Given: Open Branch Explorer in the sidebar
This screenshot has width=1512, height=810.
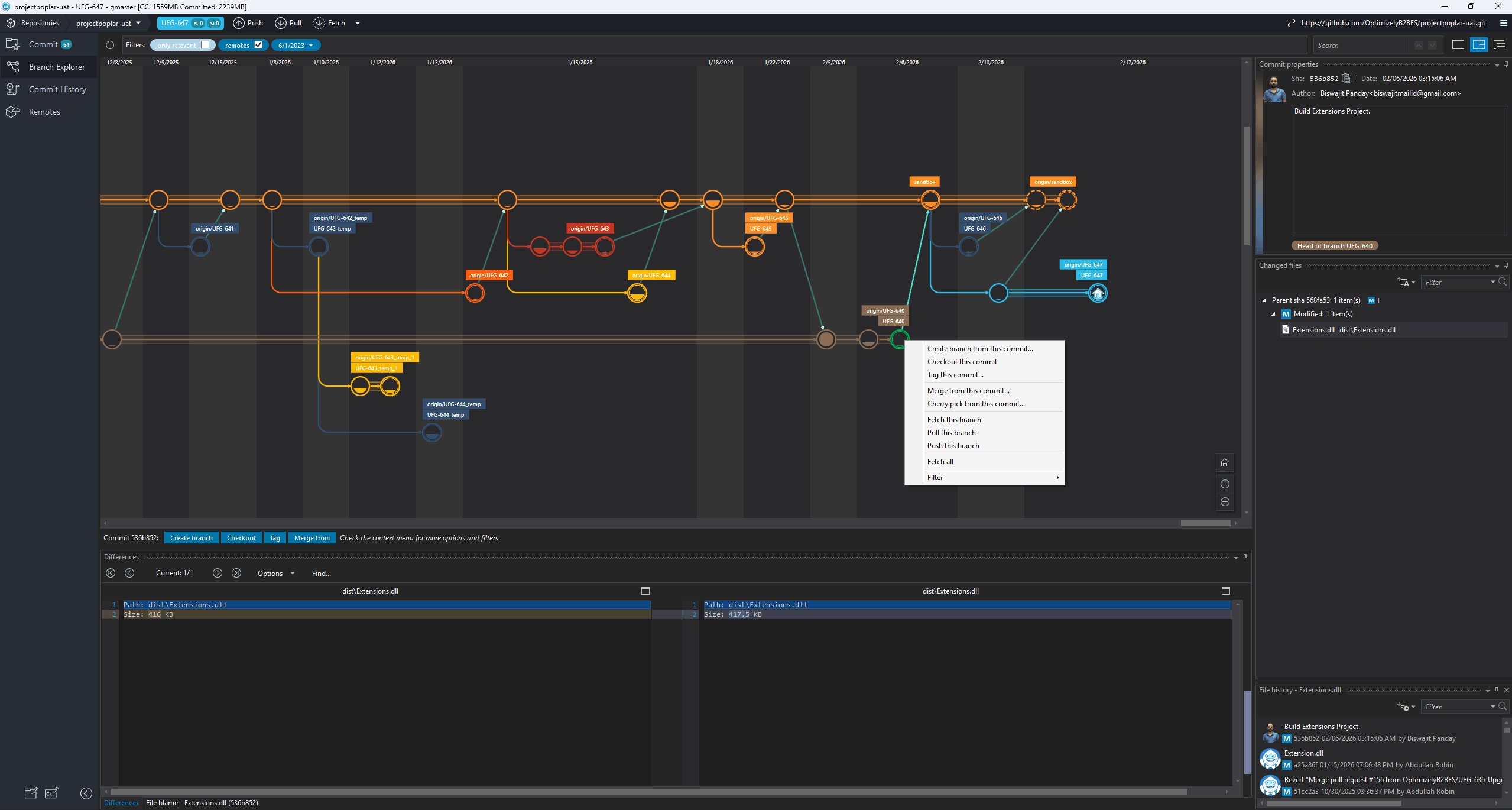Looking at the screenshot, I should 48,67.
